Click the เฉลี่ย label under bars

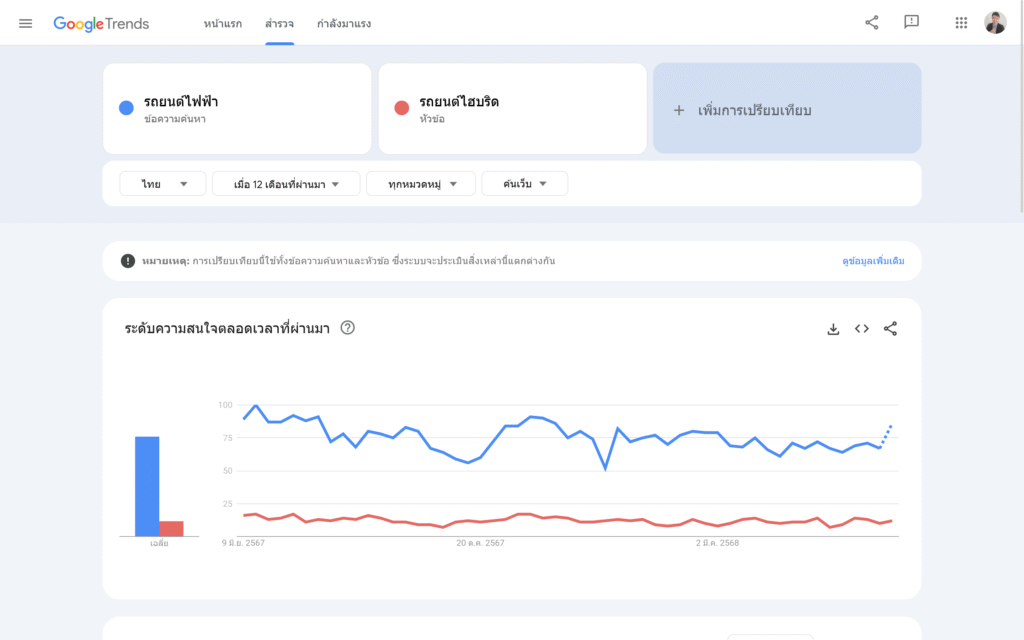(159, 543)
